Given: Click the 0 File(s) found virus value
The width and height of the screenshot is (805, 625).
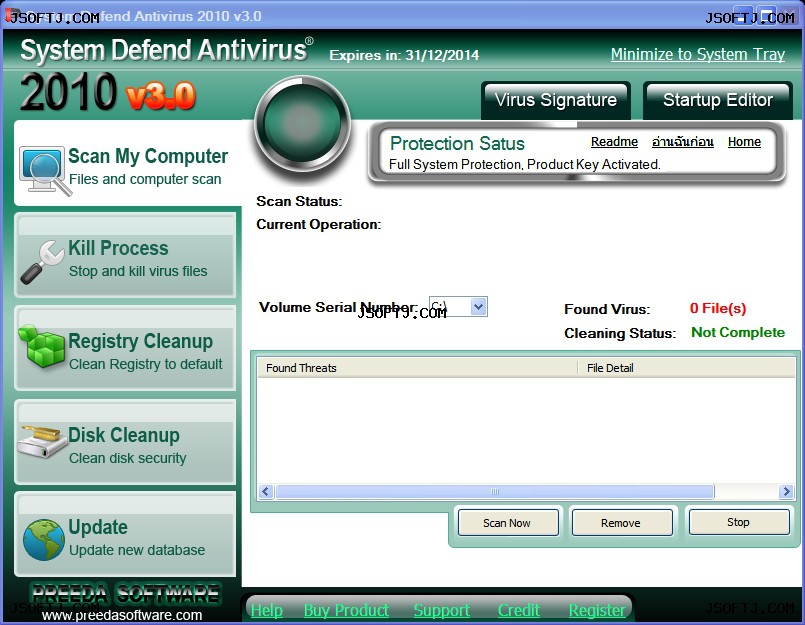Looking at the screenshot, I should 718,308.
